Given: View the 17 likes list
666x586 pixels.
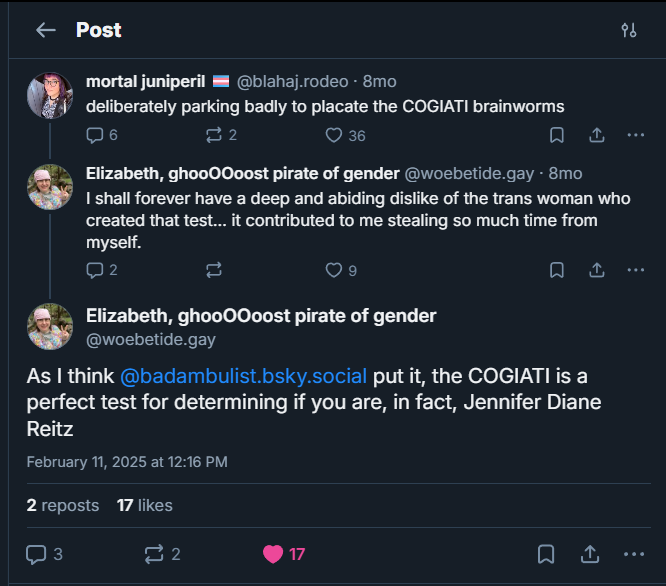Looking at the screenshot, I should click(146, 505).
